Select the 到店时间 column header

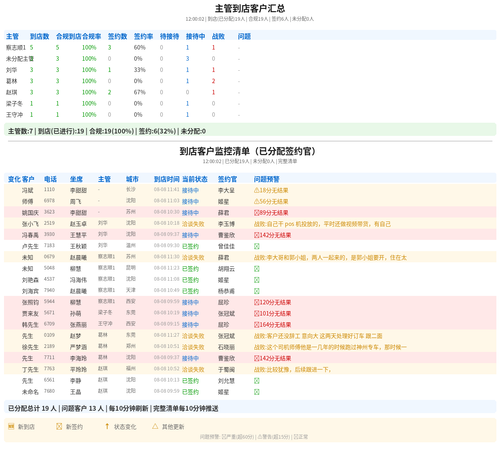pos(167,179)
